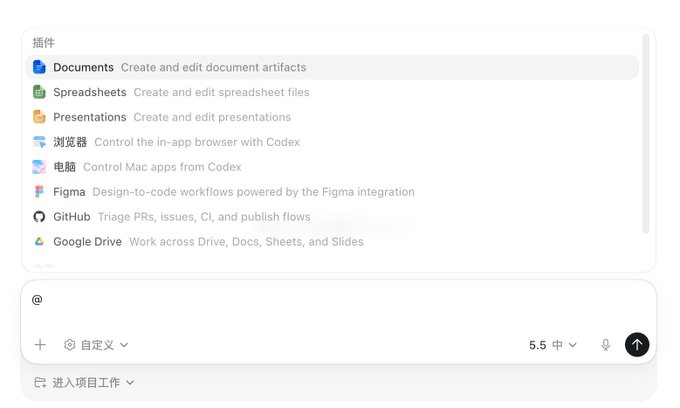Click the 插件 section heading
The width and height of the screenshot is (680, 408).
pos(43,42)
